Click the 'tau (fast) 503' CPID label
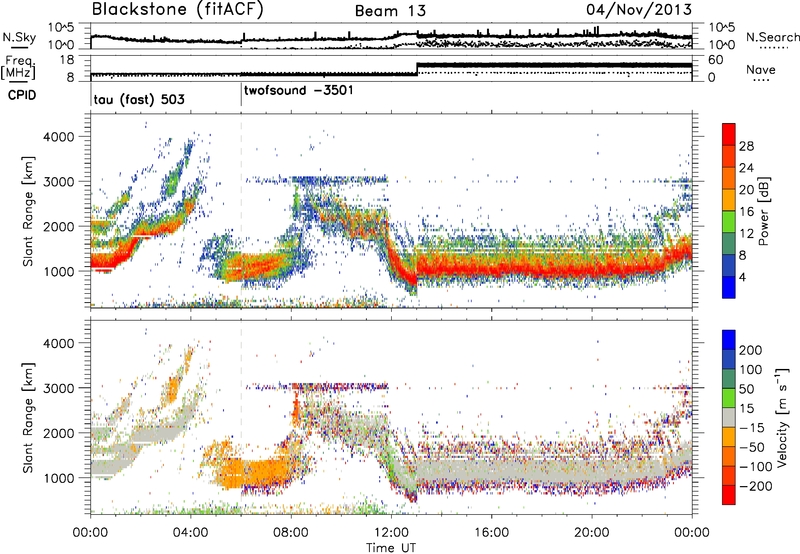The image size is (800, 554). pos(139,99)
